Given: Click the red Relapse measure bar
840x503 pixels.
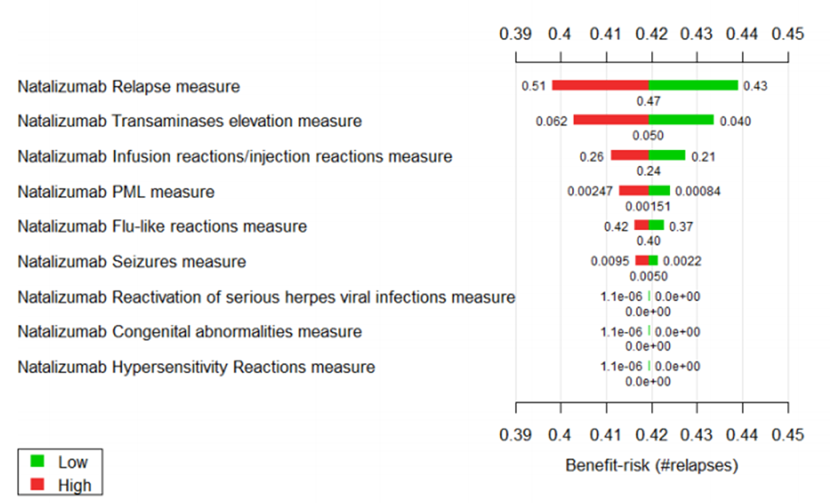Looking at the screenshot, I should 600,85.
